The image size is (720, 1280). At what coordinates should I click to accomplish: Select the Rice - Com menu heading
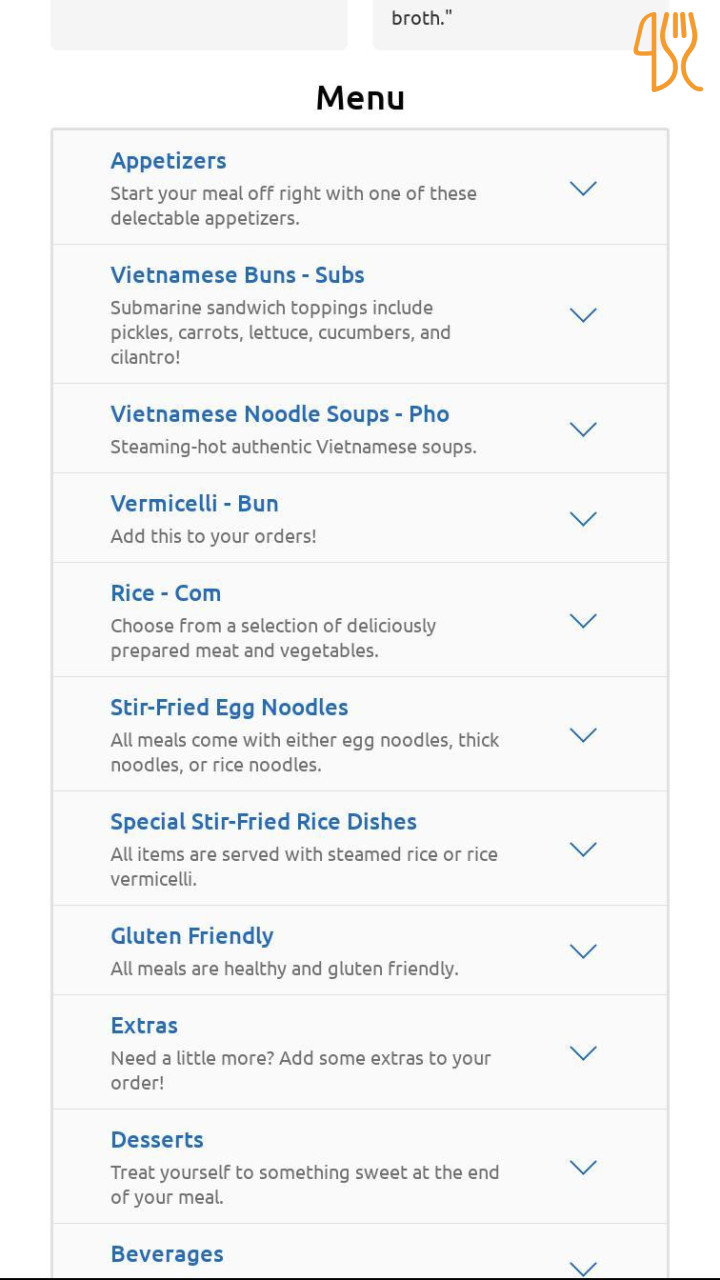click(x=165, y=593)
